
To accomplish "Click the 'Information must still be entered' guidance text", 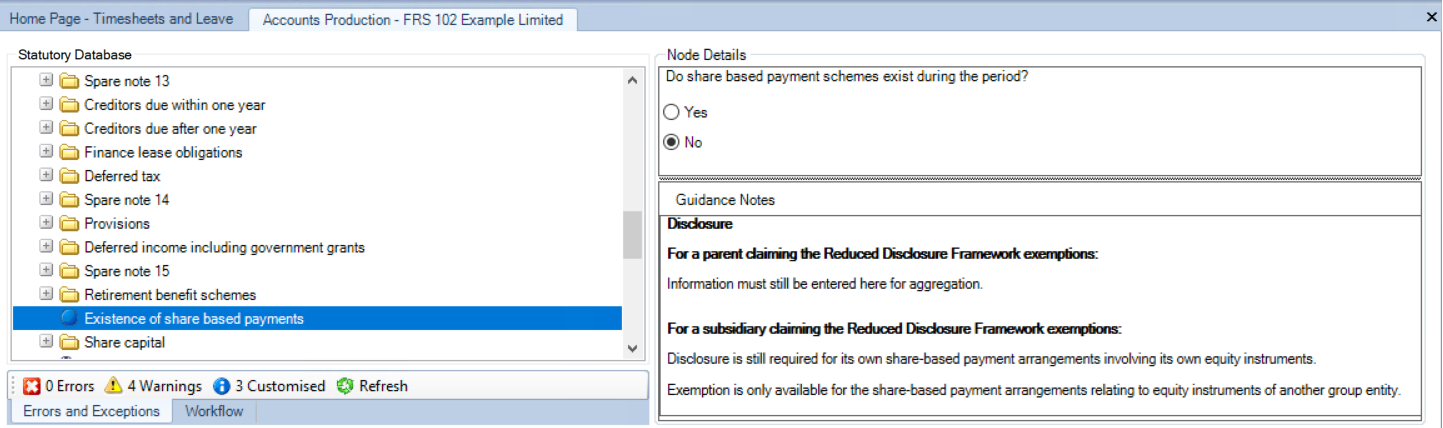I will (825, 284).
